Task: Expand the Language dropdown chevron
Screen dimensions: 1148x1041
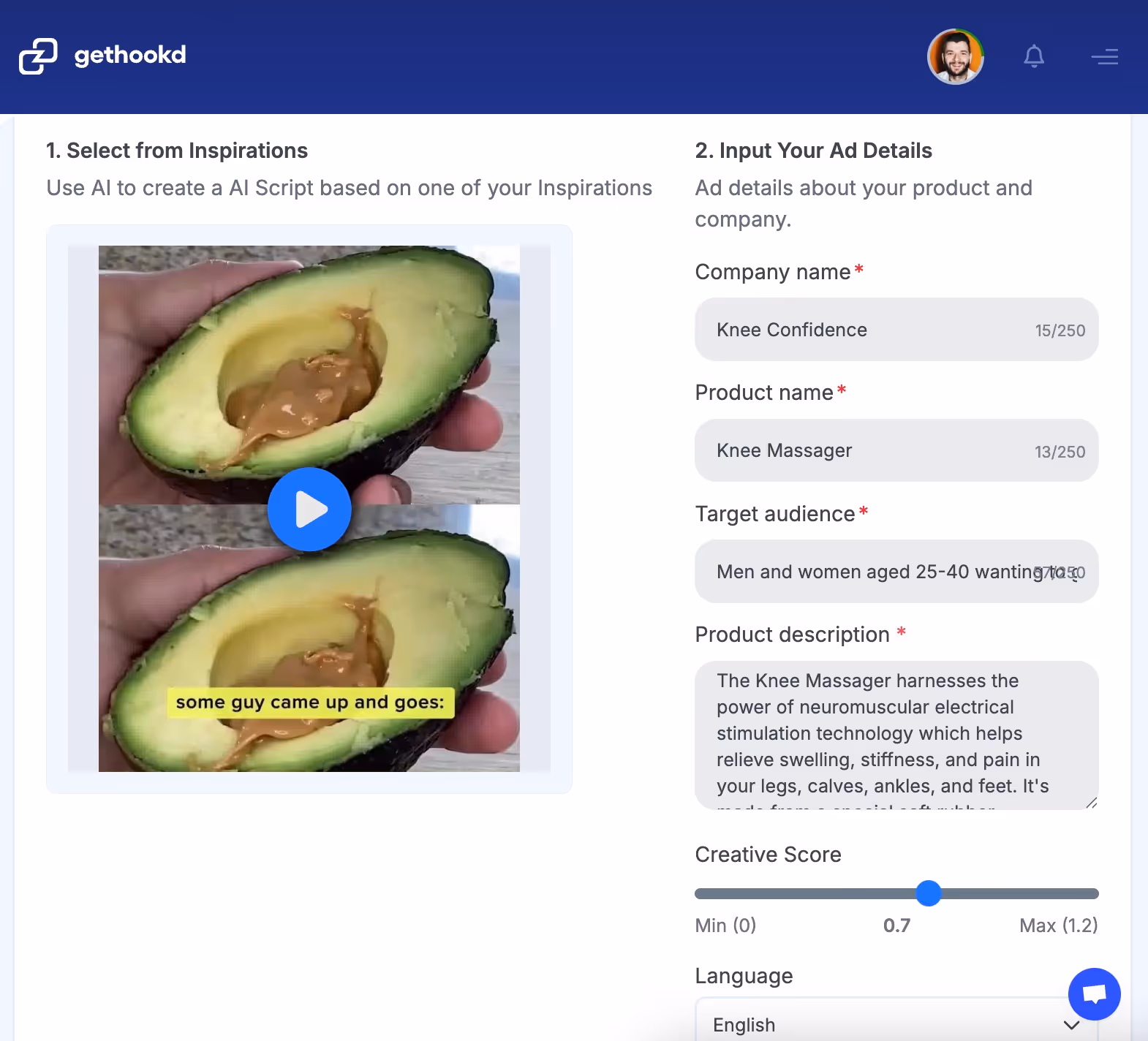Action: click(x=1072, y=1025)
